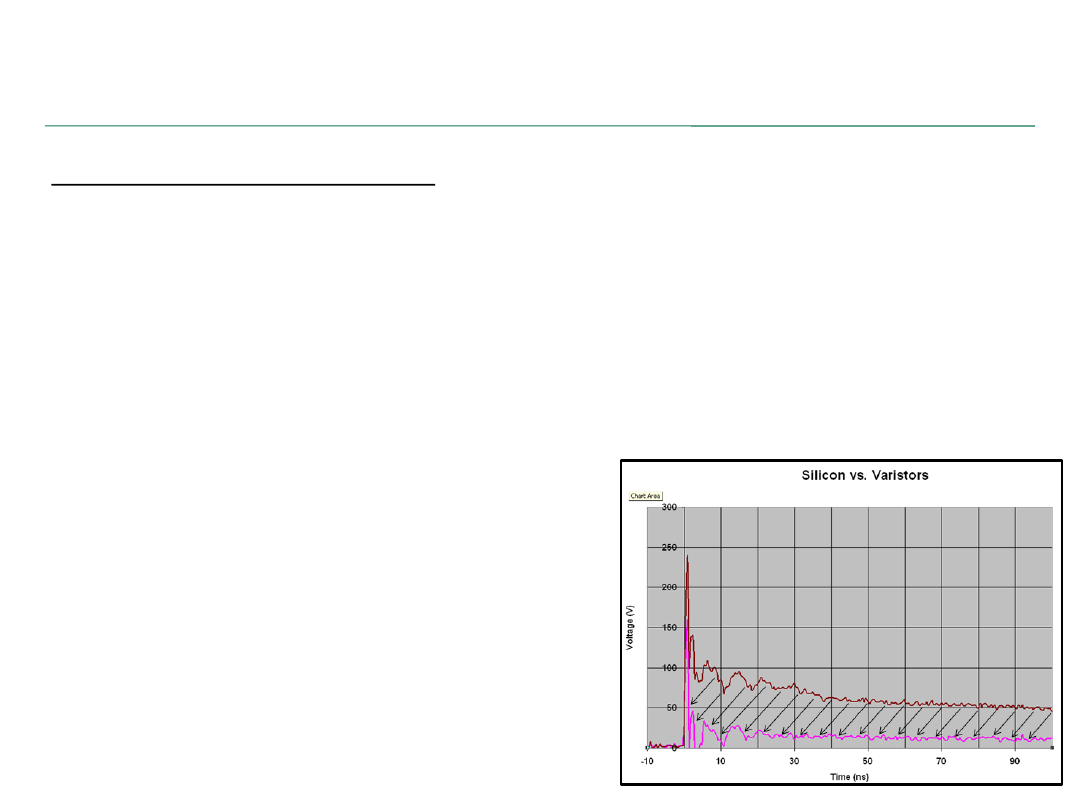This screenshot has height=810, width=1080.
Task: Click the -10 label on time axis
Action: pyautogui.click(x=647, y=762)
